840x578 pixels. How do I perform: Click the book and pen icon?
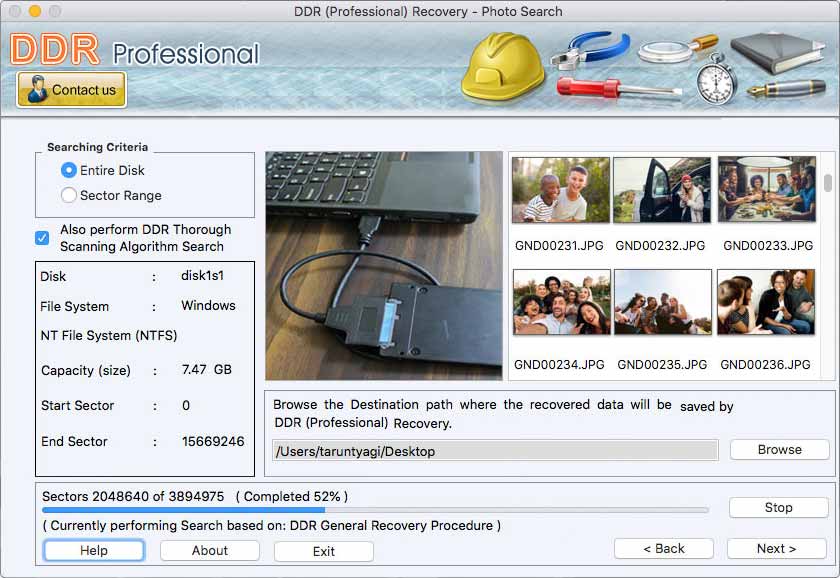point(785,60)
